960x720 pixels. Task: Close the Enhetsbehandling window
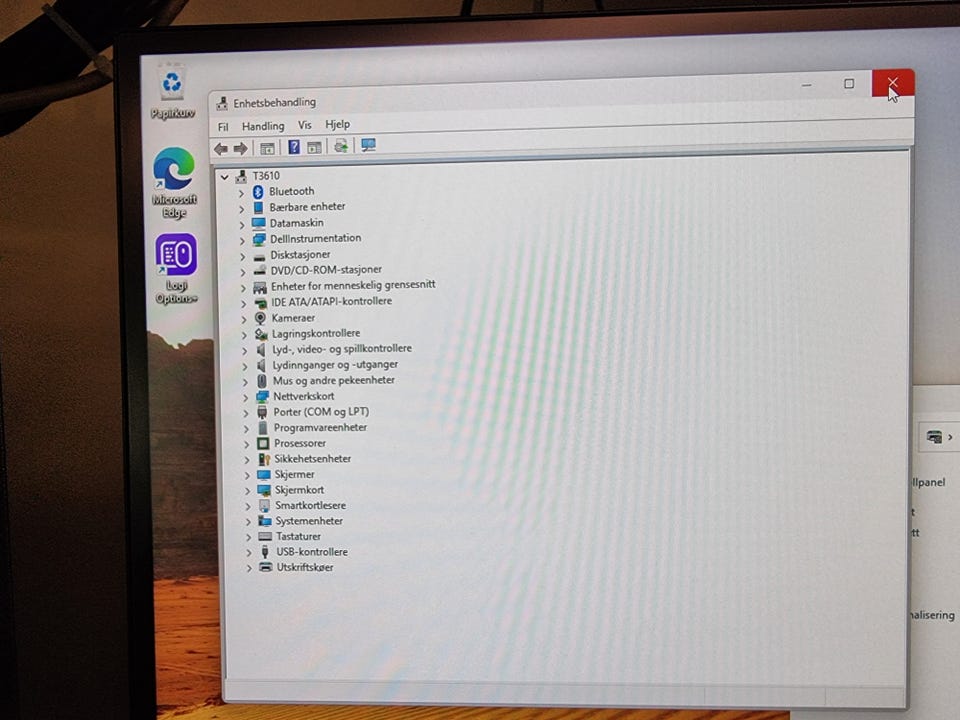click(893, 83)
